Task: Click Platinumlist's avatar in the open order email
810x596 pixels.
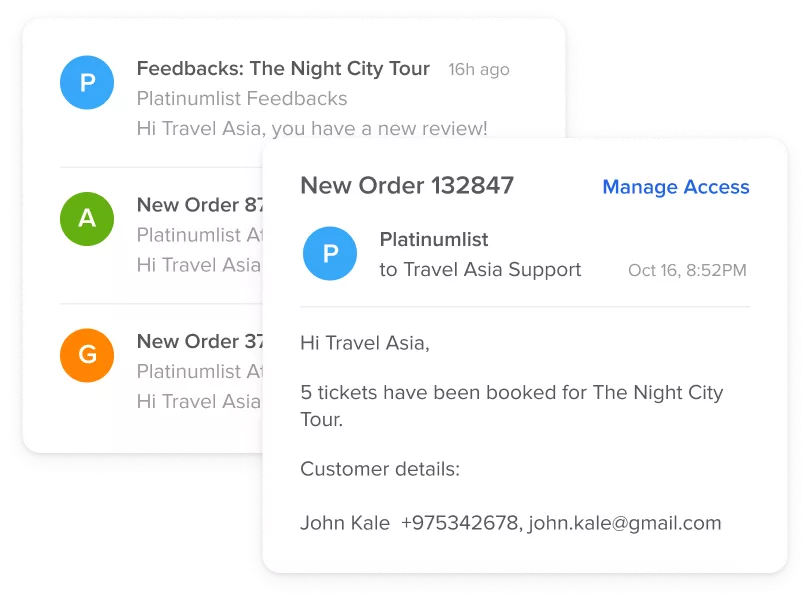Action: click(x=330, y=254)
